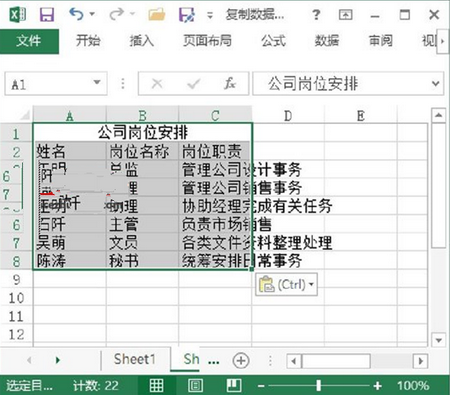Switch to Normal view
Viewport: 450px width, 395px height.
coord(156,386)
